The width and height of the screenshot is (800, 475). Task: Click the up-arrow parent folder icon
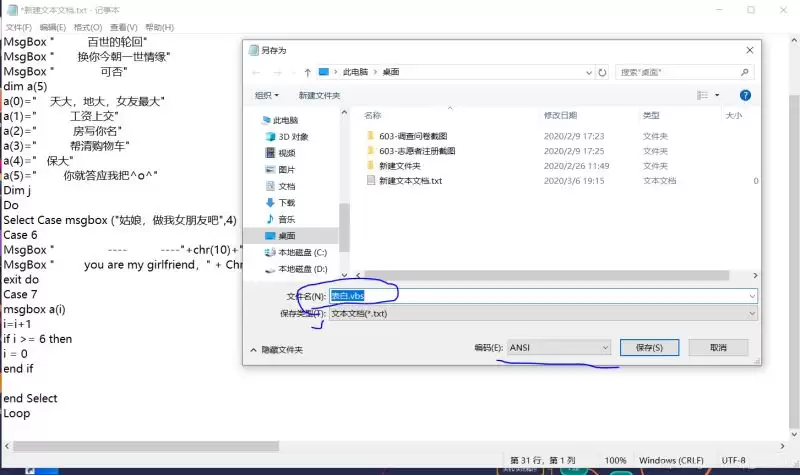point(307,72)
